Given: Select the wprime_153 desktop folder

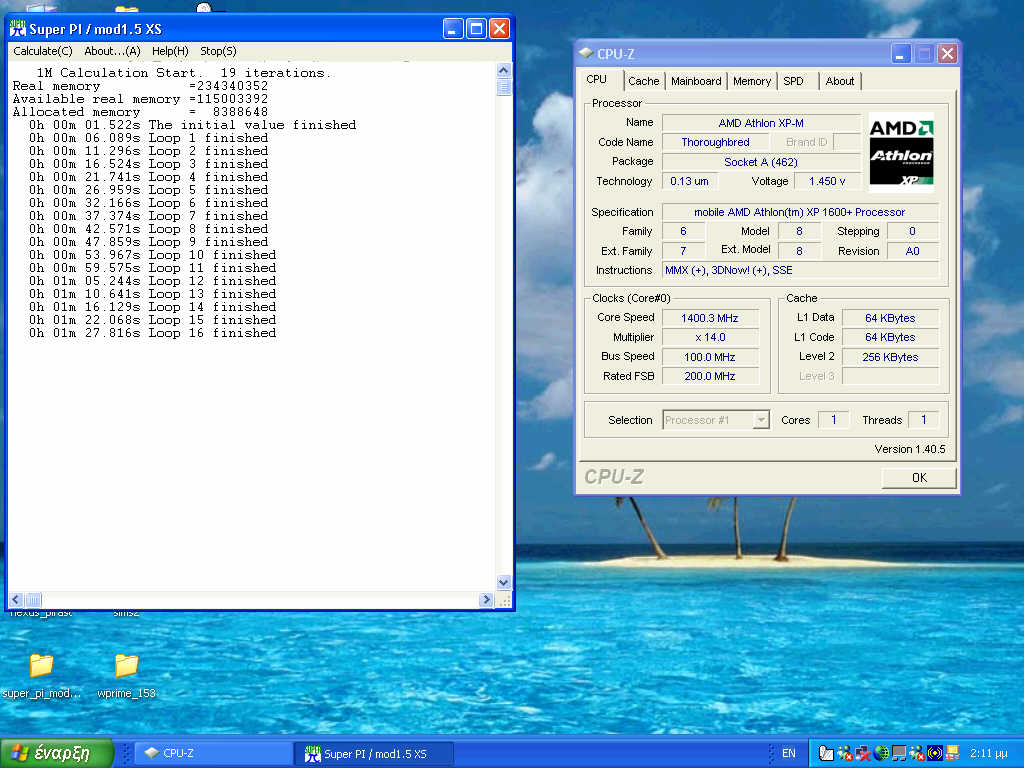Looking at the screenshot, I should (126, 675).
